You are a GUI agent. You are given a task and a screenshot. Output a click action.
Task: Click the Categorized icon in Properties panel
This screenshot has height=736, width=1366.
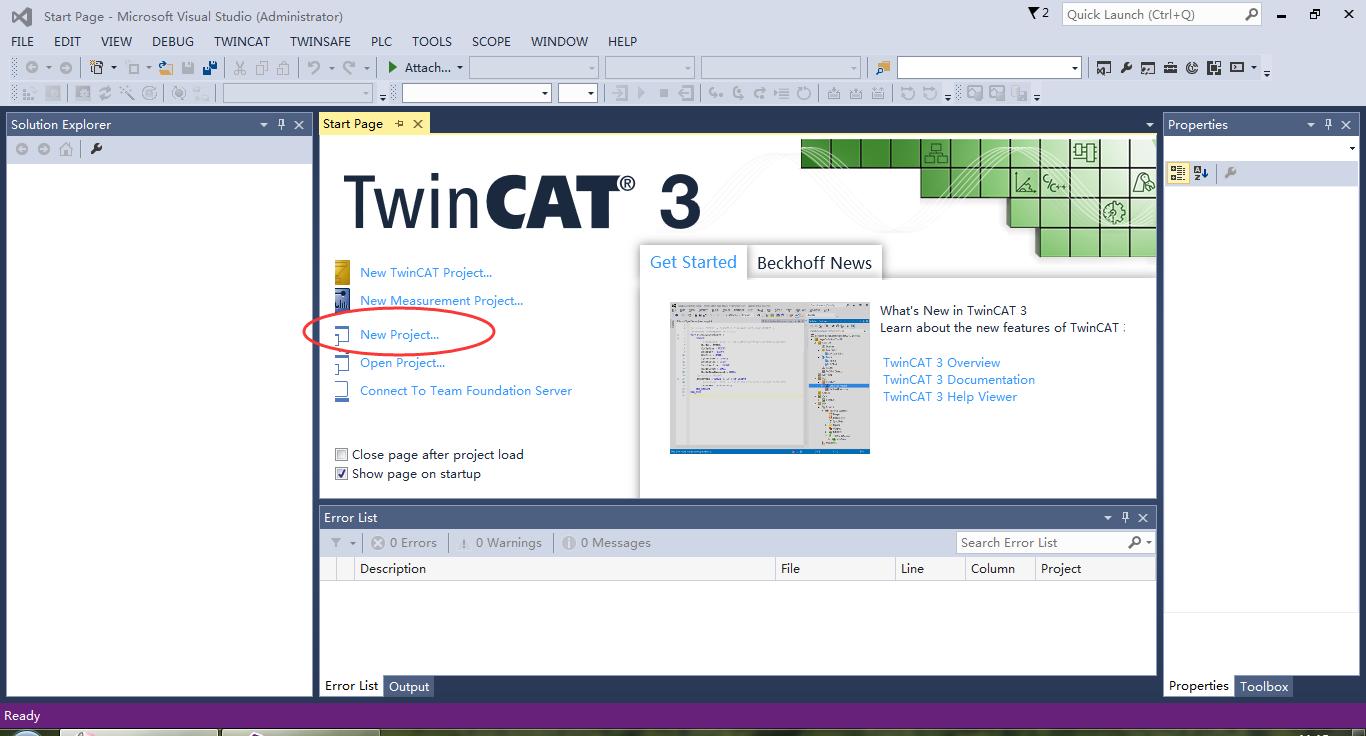pos(1178,173)
